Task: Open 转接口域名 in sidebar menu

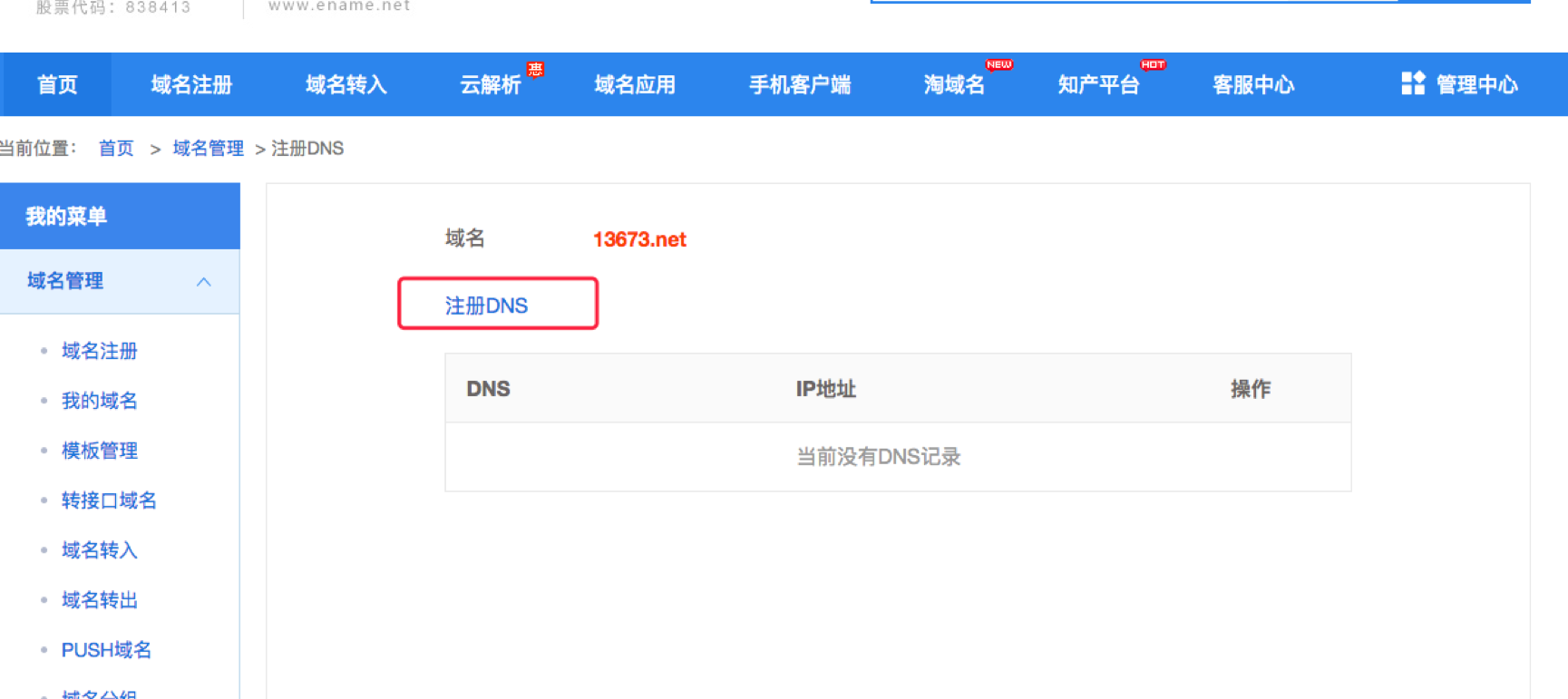Action: (x=109, y=500)
